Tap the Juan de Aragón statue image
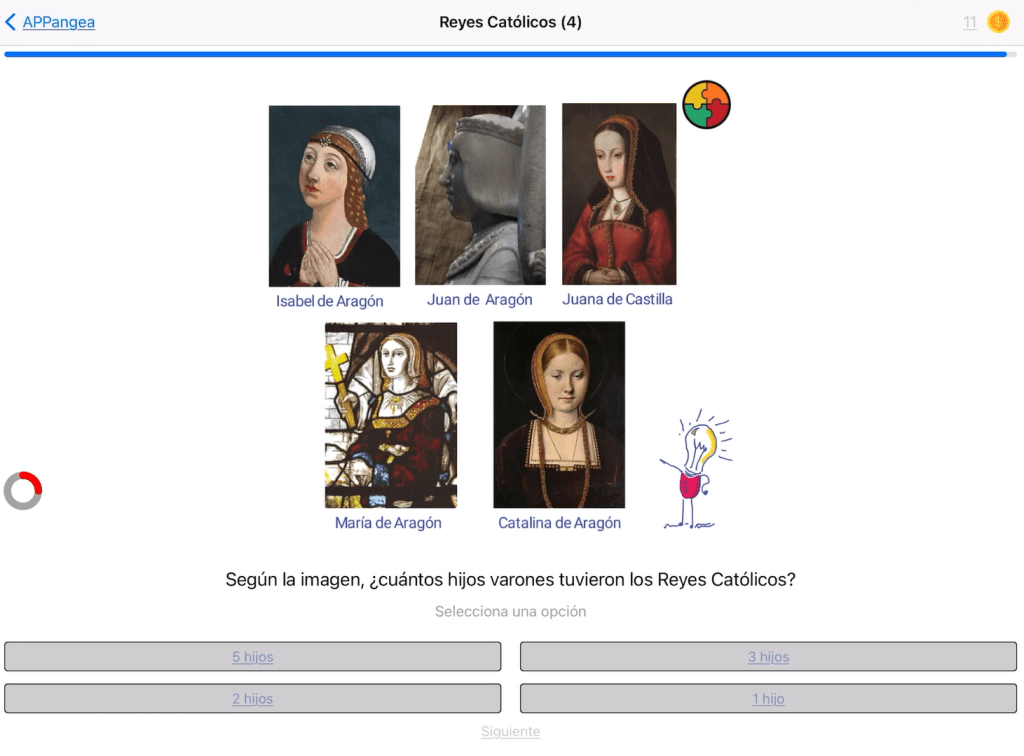Viewport: 1024px width, 756px height. (x=480, y=195)
